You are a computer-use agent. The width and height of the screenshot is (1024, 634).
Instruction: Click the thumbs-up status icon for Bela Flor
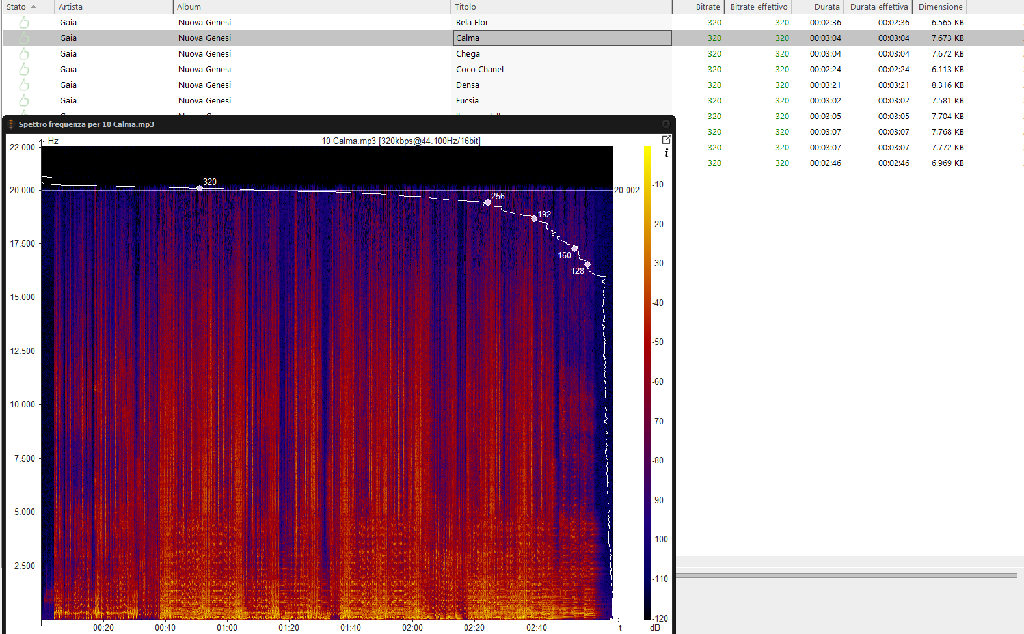click(x=24, y=22)
